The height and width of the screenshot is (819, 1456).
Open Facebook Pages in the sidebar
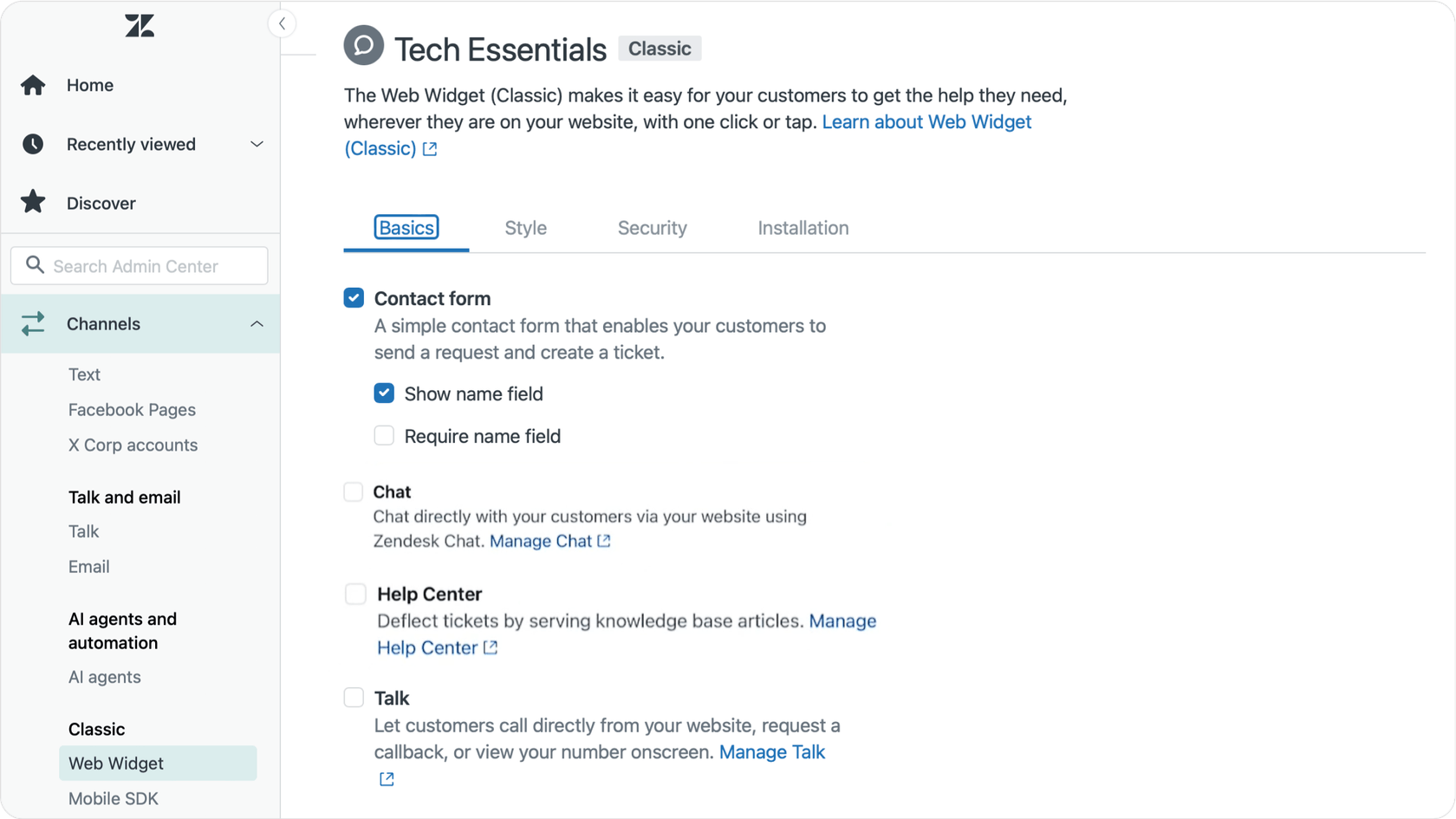tap(132, 410)
